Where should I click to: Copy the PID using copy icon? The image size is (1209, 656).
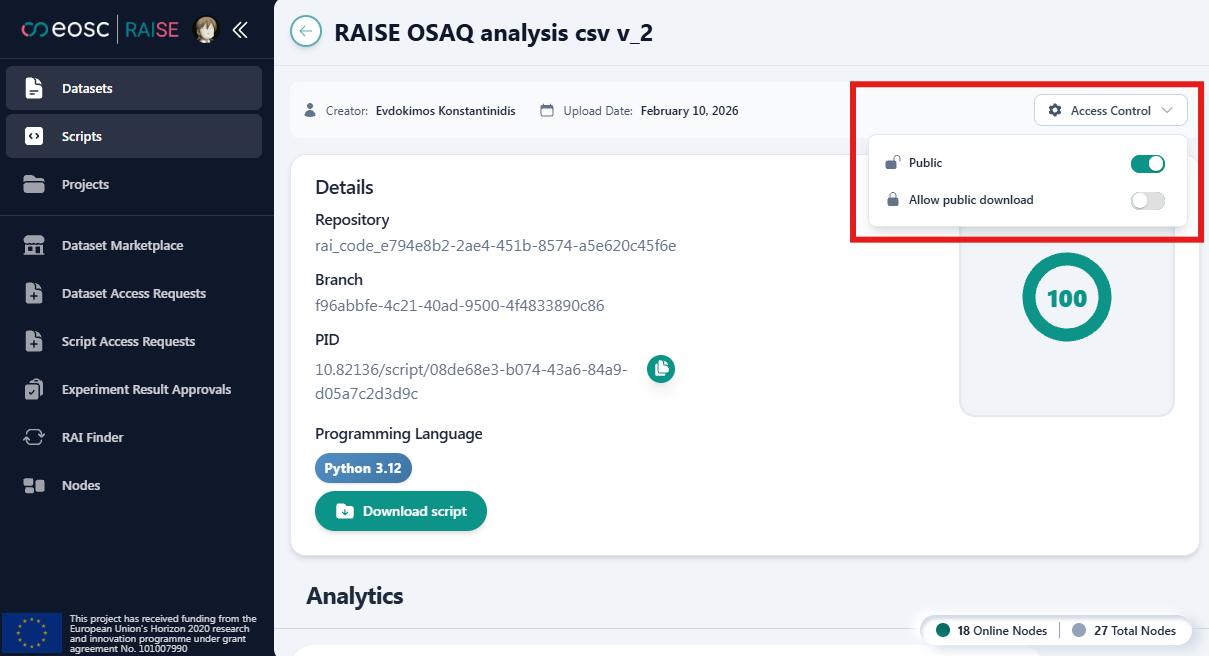[x=660, y=369]
